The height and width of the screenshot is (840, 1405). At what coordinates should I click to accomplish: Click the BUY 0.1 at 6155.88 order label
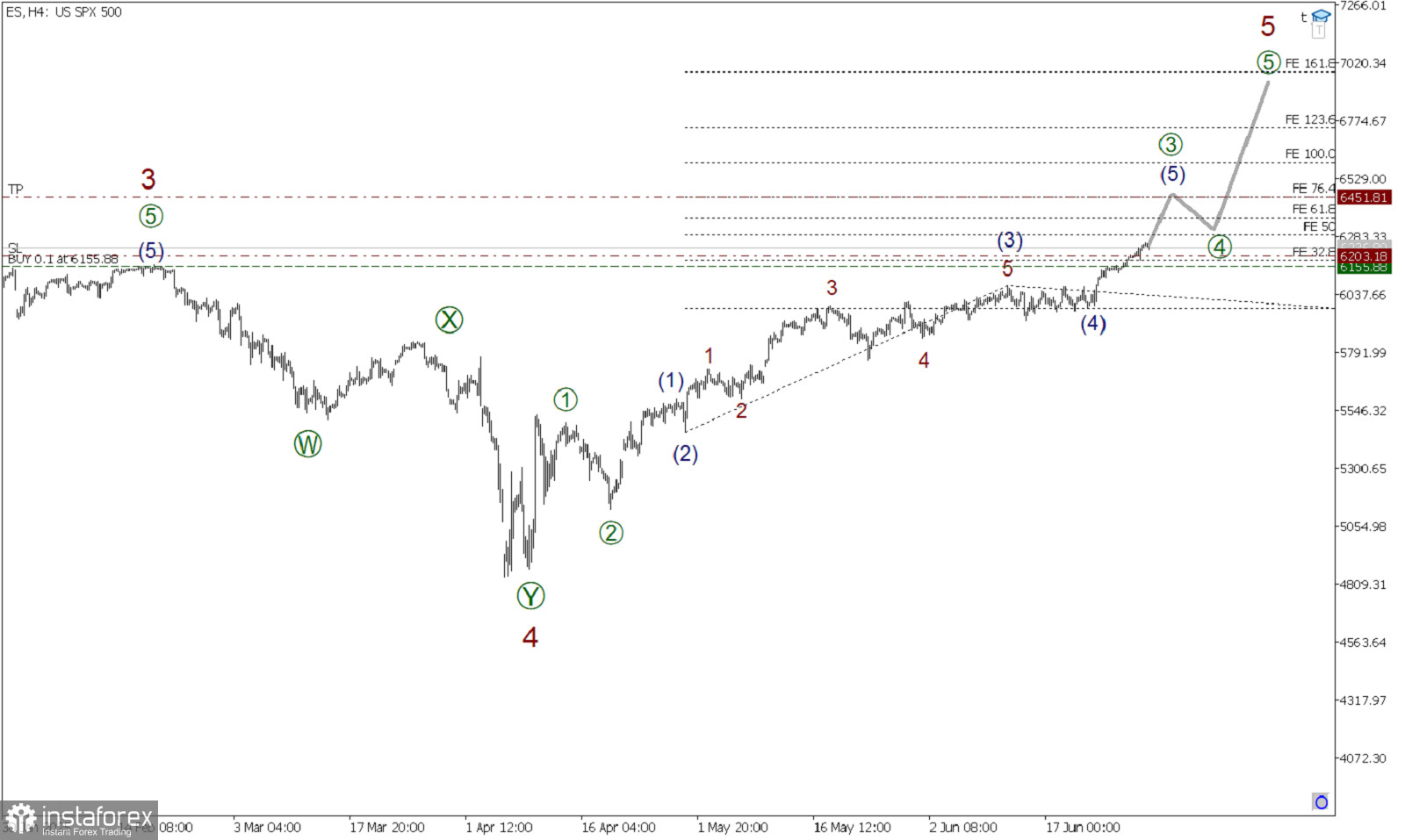point(62,259)
